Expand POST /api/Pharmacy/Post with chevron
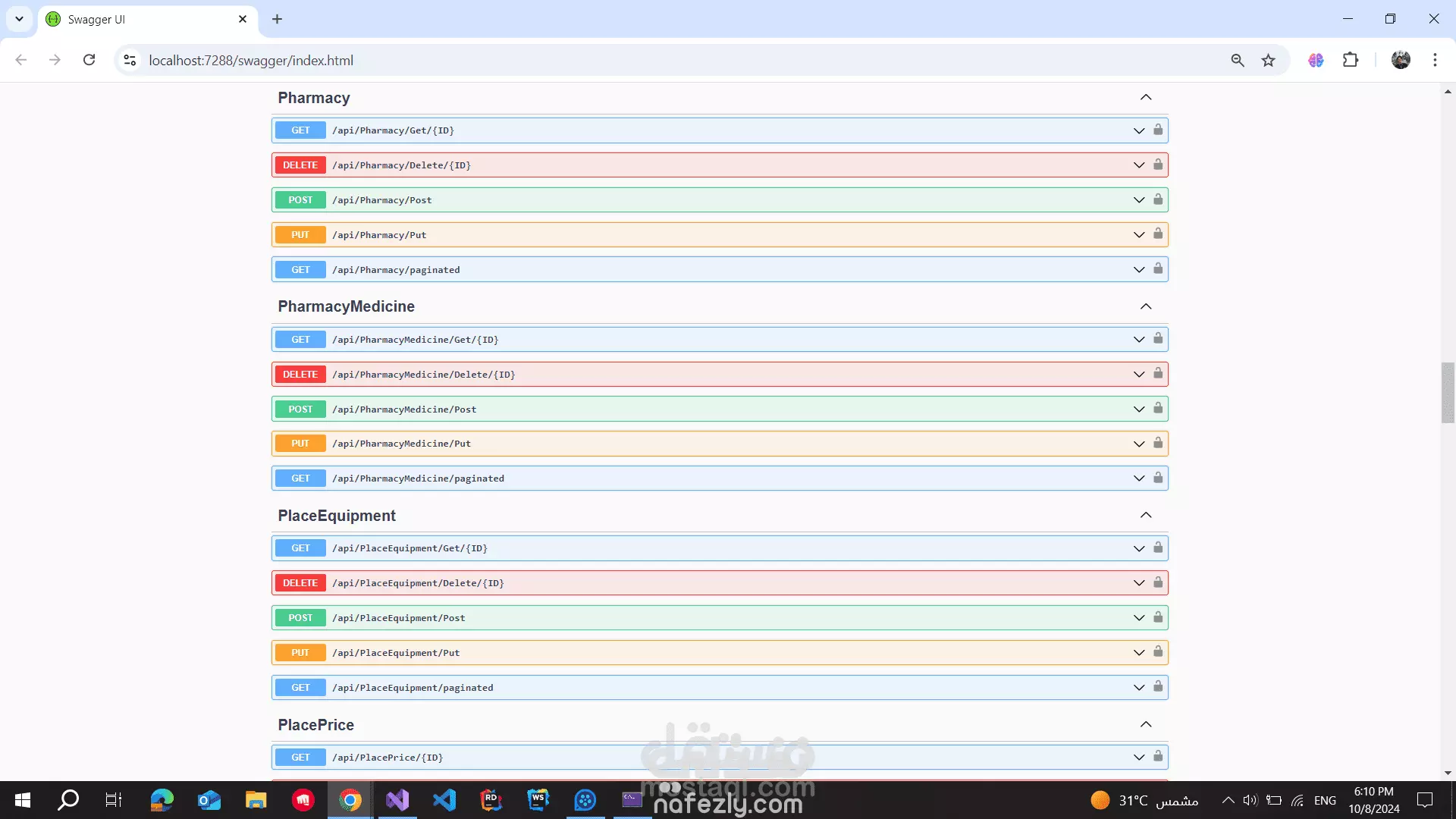 pyautogui.click(x=1139, y=200)
